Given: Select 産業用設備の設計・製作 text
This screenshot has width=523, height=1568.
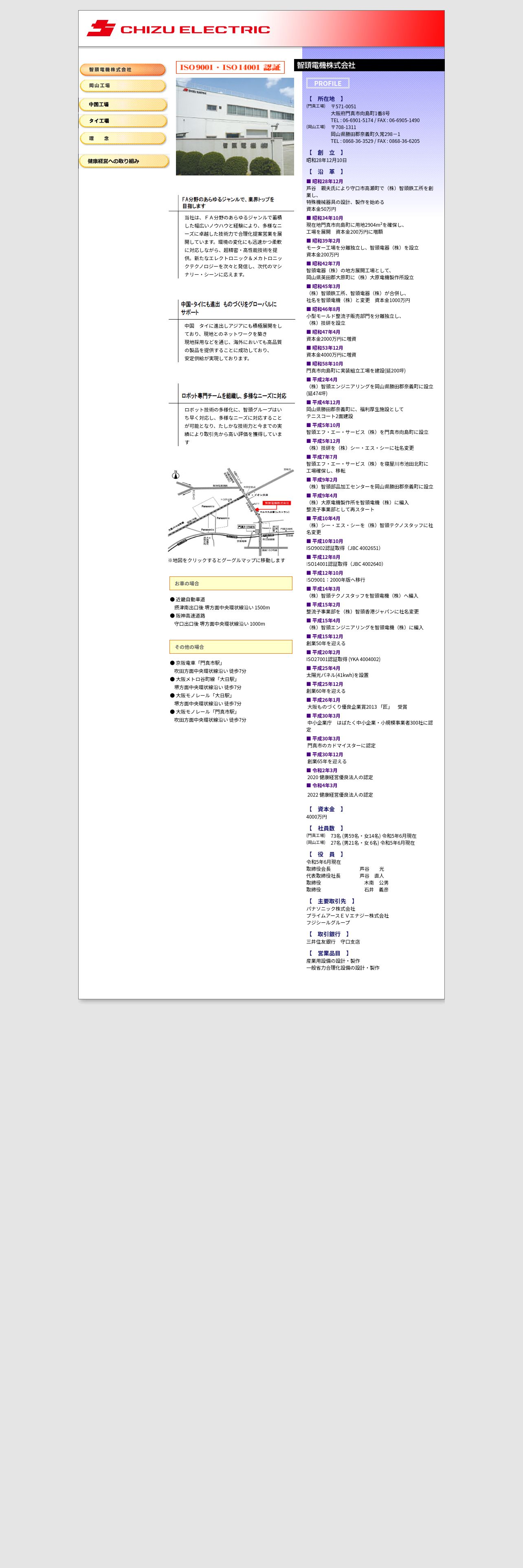Looking at the screenshot, I should click(x=333, y=961).
